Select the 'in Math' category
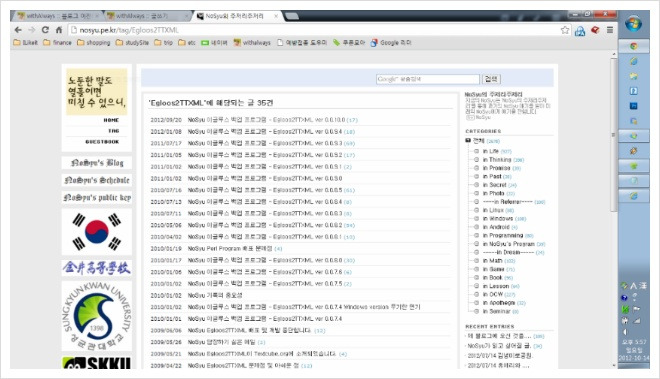The image size is (660, 379). 492,261
